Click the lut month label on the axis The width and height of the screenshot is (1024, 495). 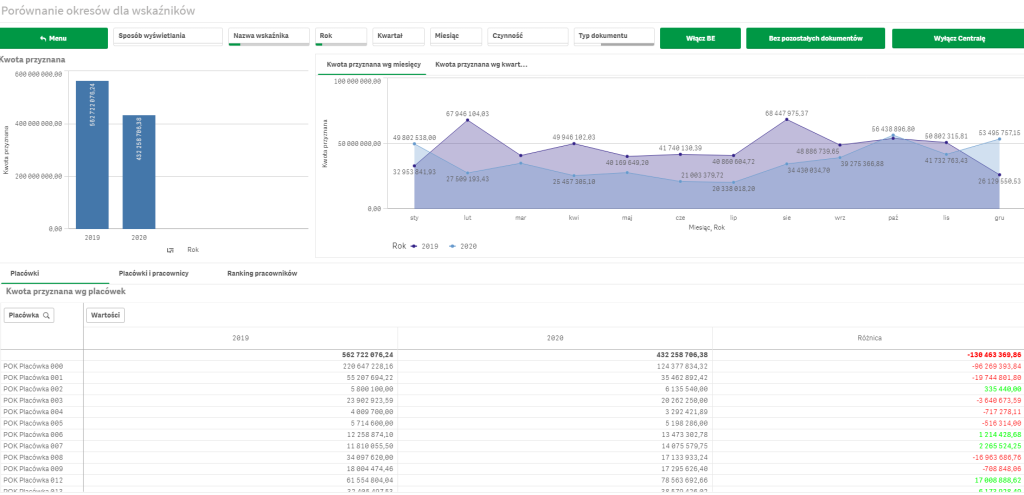coord(468,217)
